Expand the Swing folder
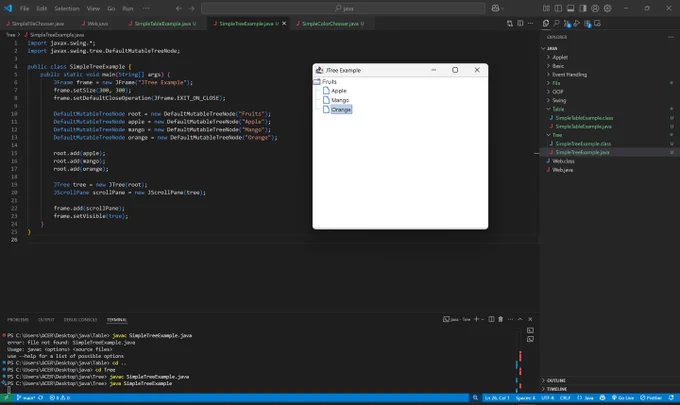The height and width of the screenshot is (405, 680). tap(559, 100)
